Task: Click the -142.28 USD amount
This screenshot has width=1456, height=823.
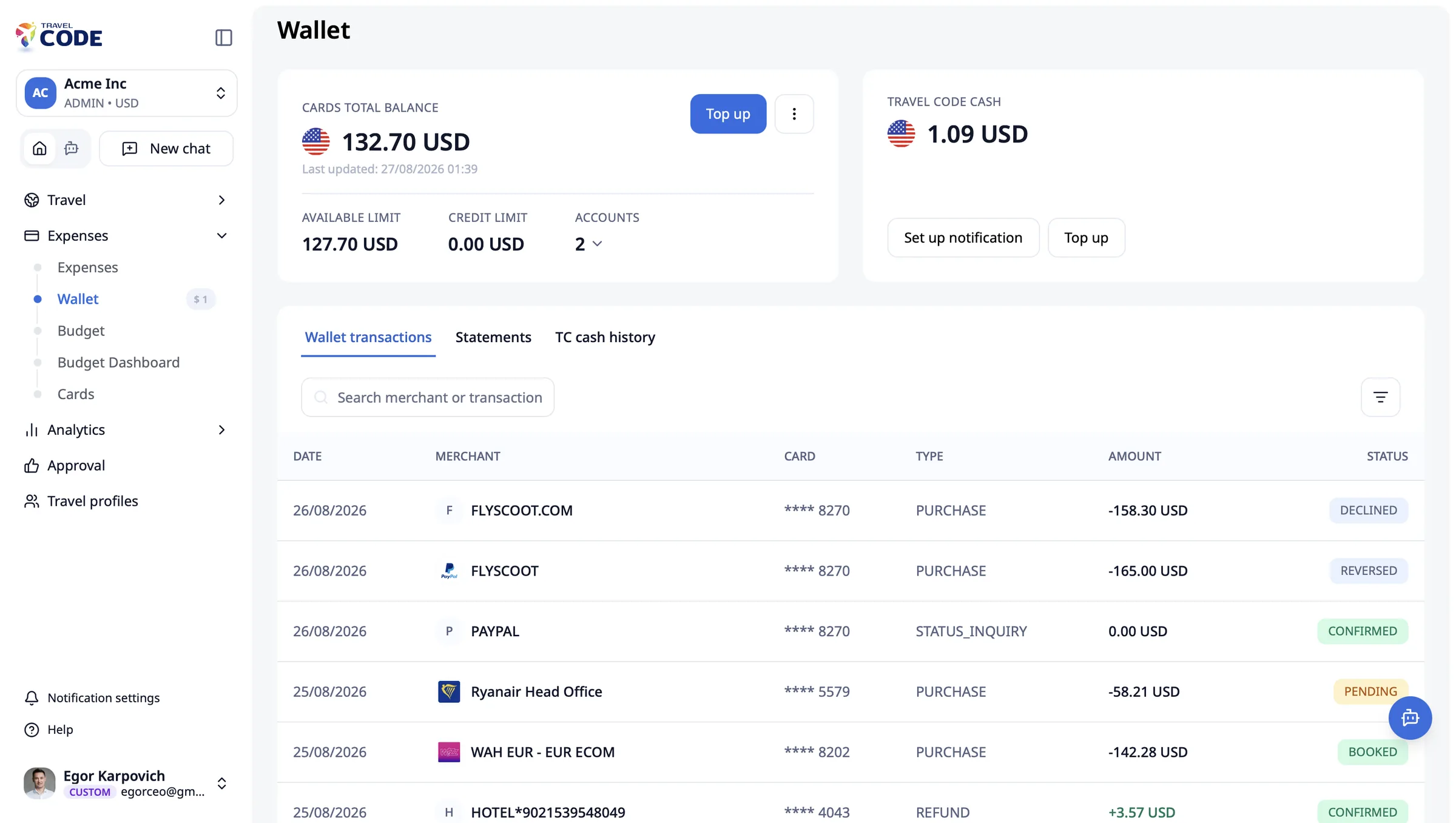Action: (x=1148, y=752)
